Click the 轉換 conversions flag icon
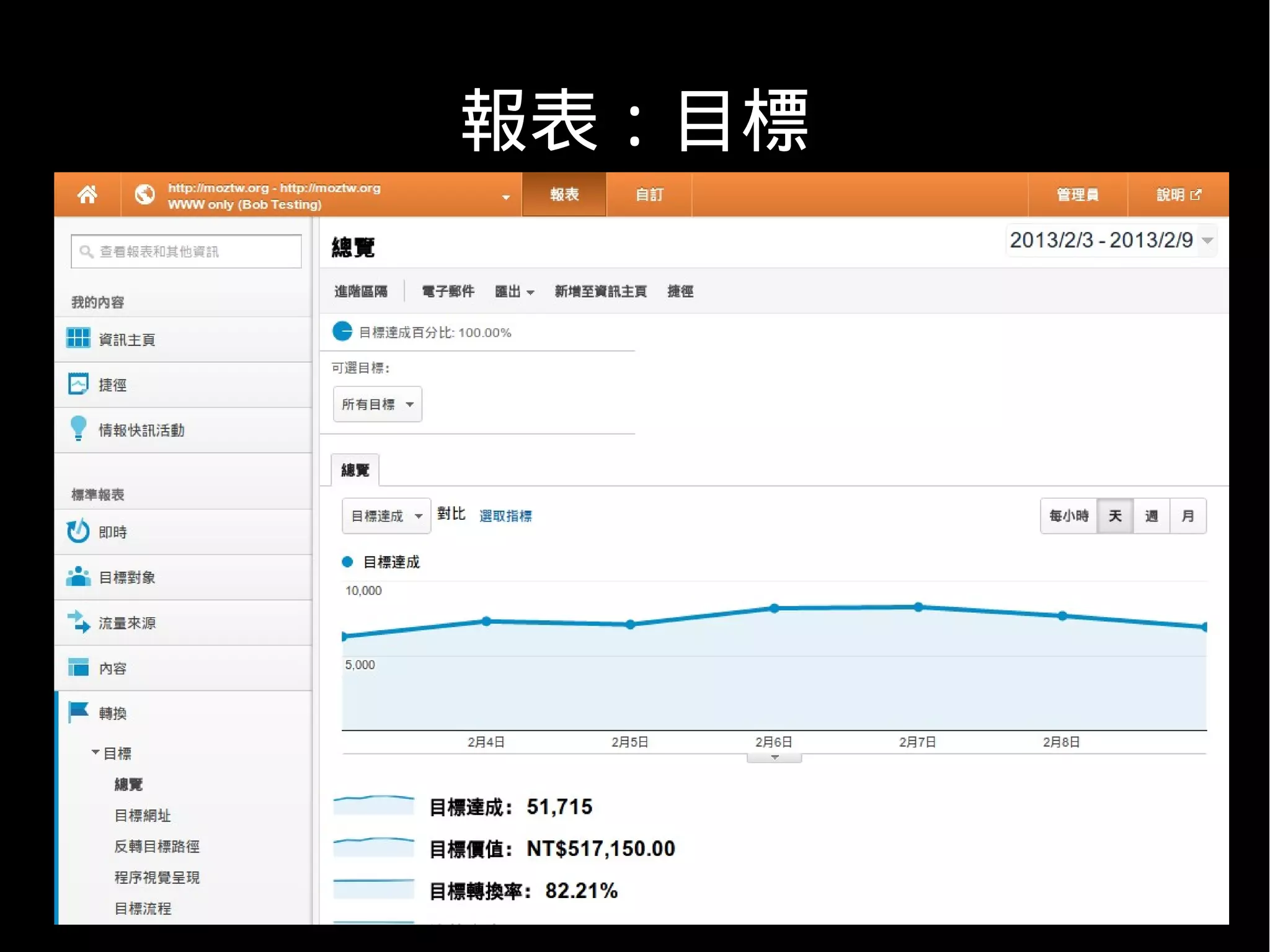 point(78,712)
